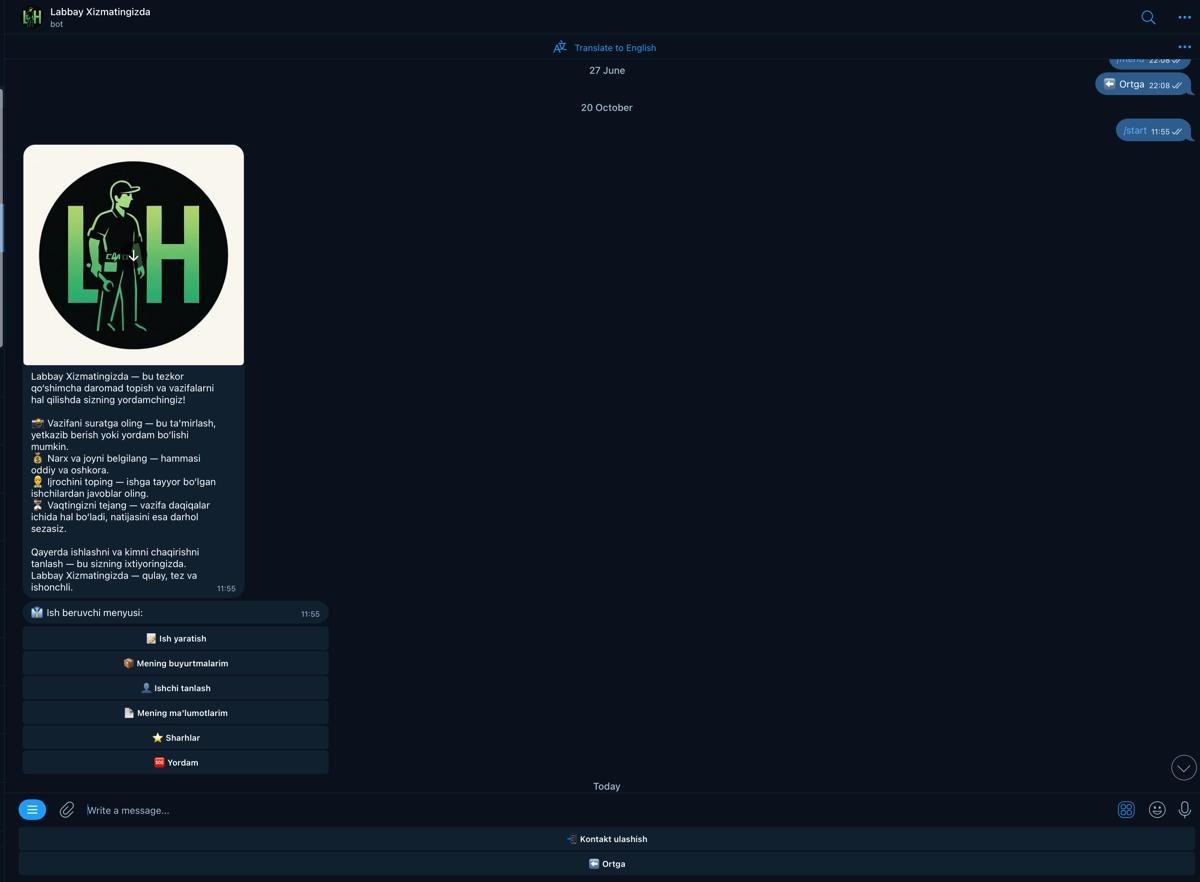The width and height of the screenshot is (1200, 882).
Task: Open the three-dot menu in chat header
Action: 1184,17
